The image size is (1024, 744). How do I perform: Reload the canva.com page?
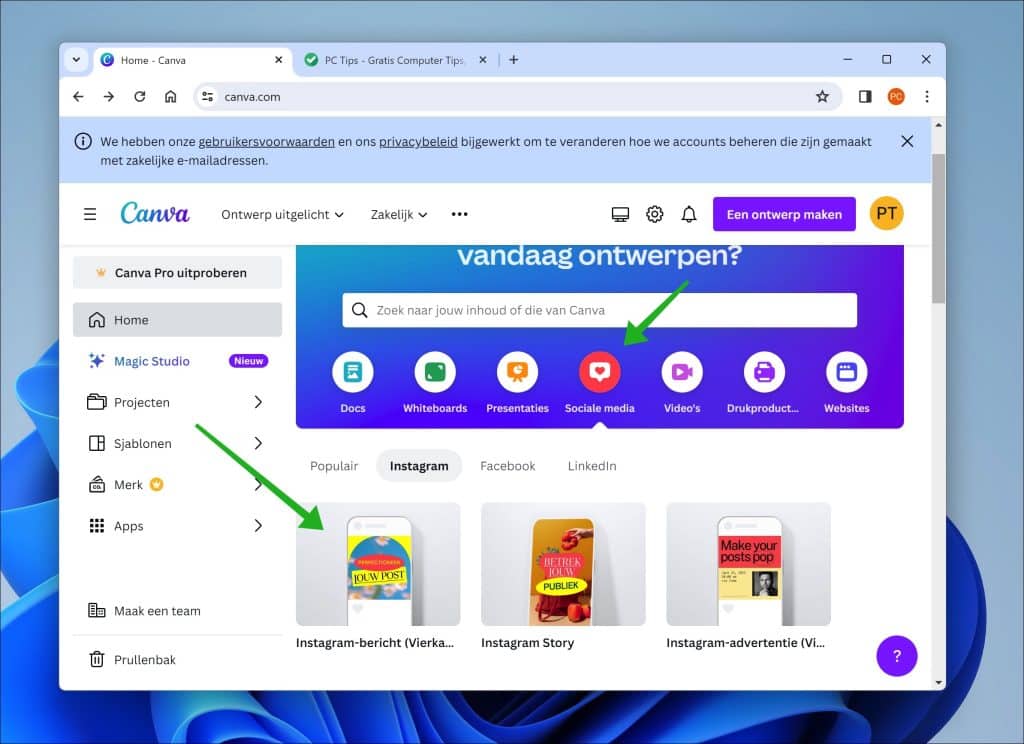(x=140, y=97)
